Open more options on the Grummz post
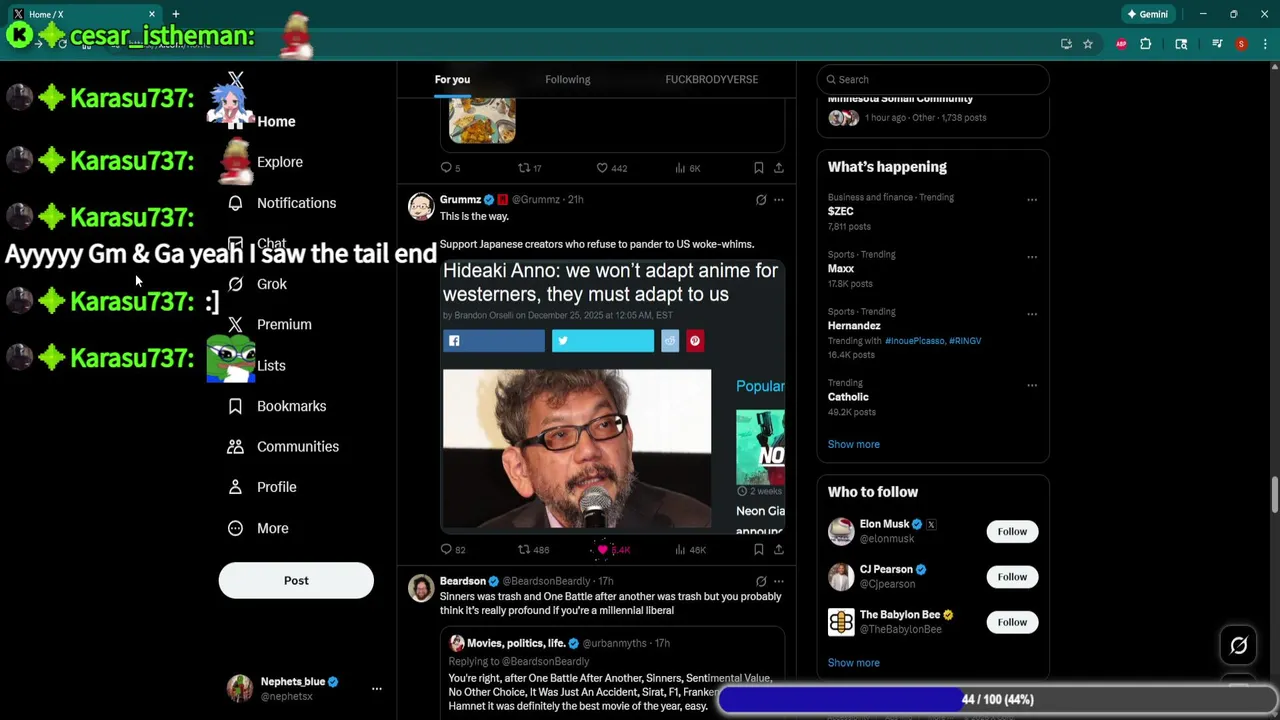The height and width of the screenshot is (720, 1280). pos(779,200)
